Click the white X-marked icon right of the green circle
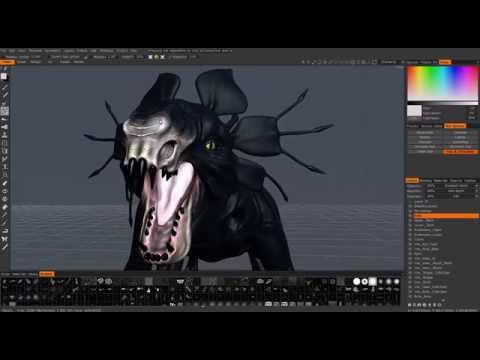 point(162,57)
